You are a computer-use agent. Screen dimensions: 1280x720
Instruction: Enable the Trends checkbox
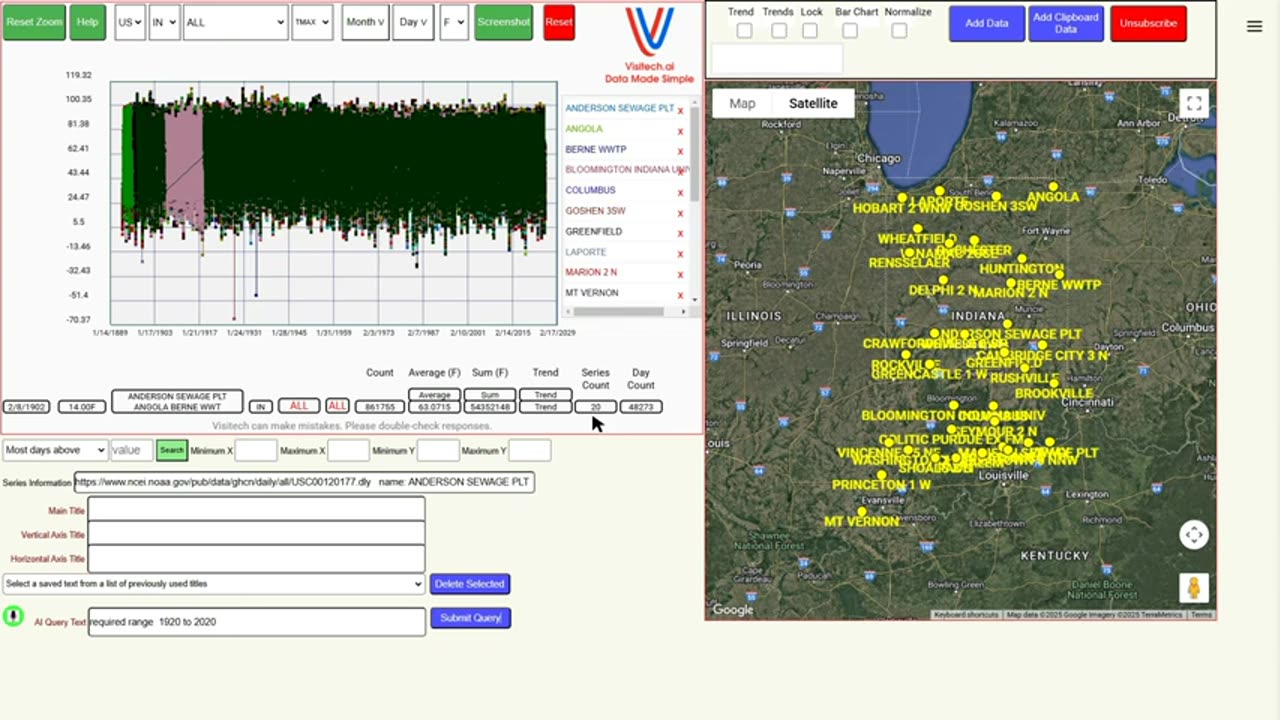click(x=779, y=31)
